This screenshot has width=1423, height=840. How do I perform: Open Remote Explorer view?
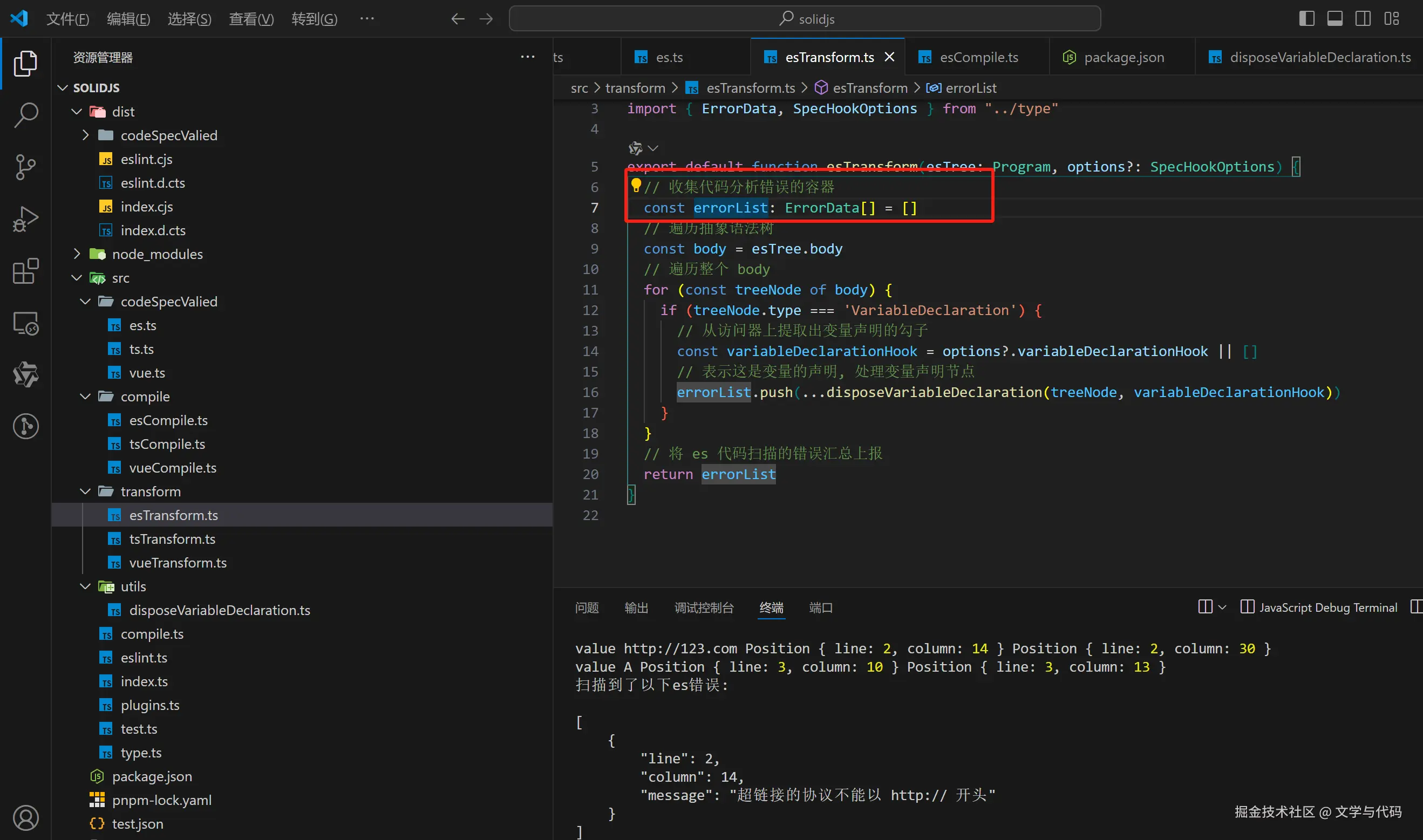(25, 323)
